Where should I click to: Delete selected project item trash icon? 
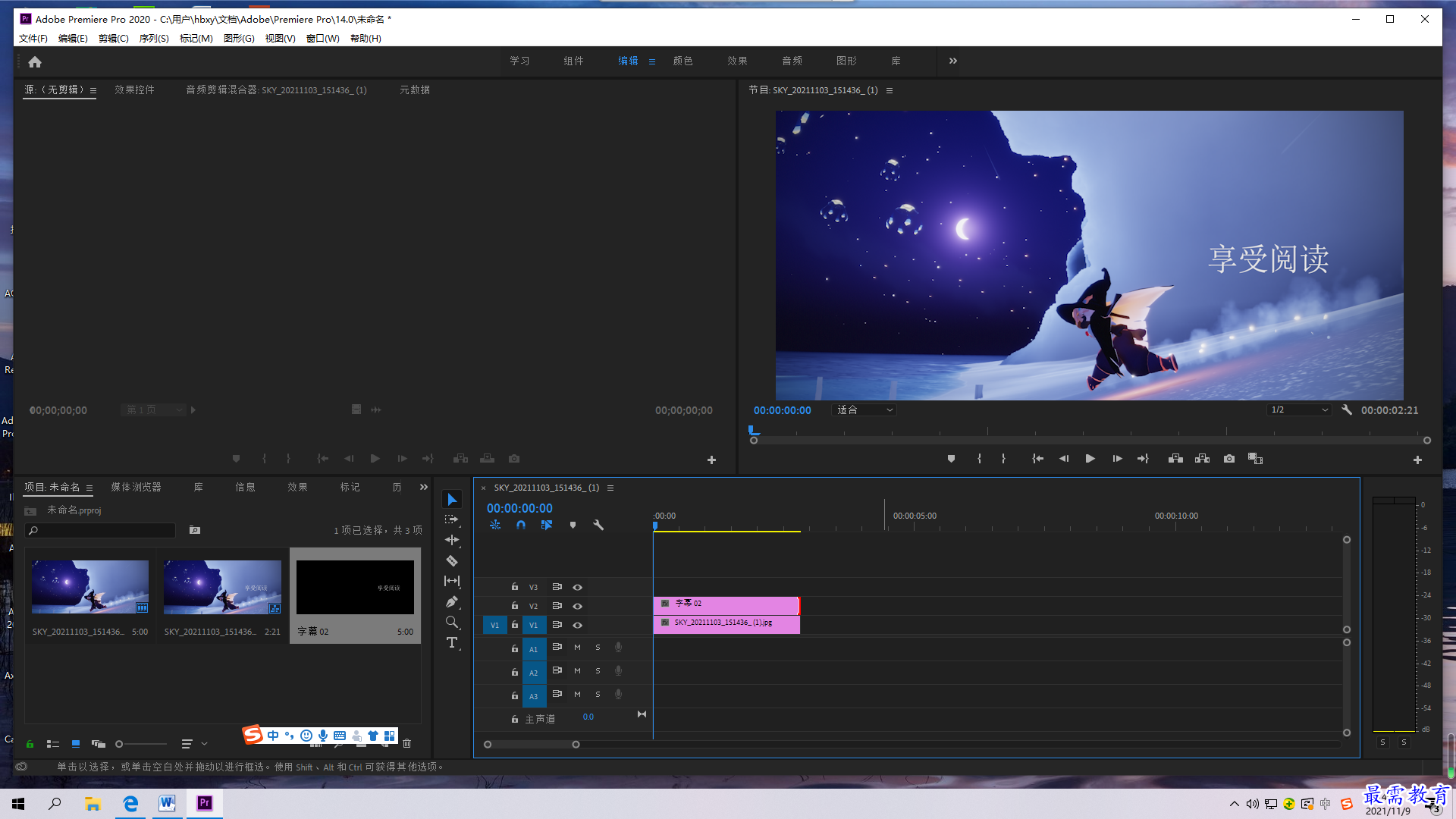click(x=406, y=744)
